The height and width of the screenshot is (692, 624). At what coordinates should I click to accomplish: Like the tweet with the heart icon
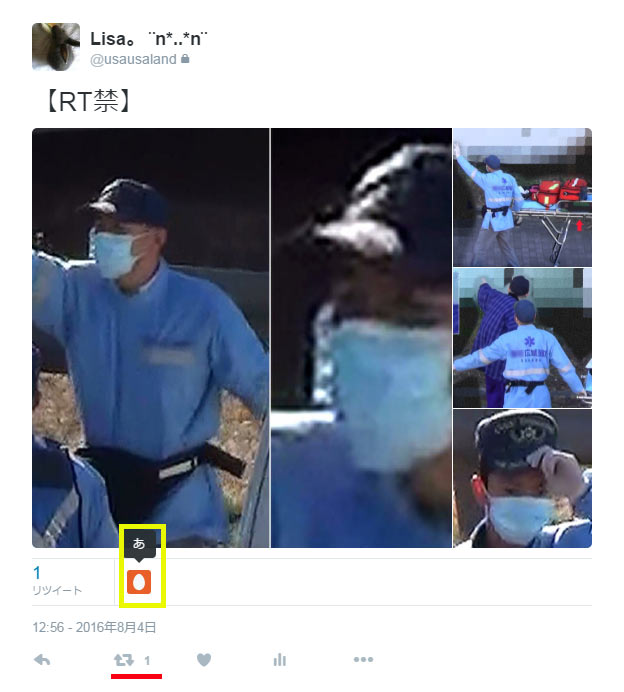point(203,660)
